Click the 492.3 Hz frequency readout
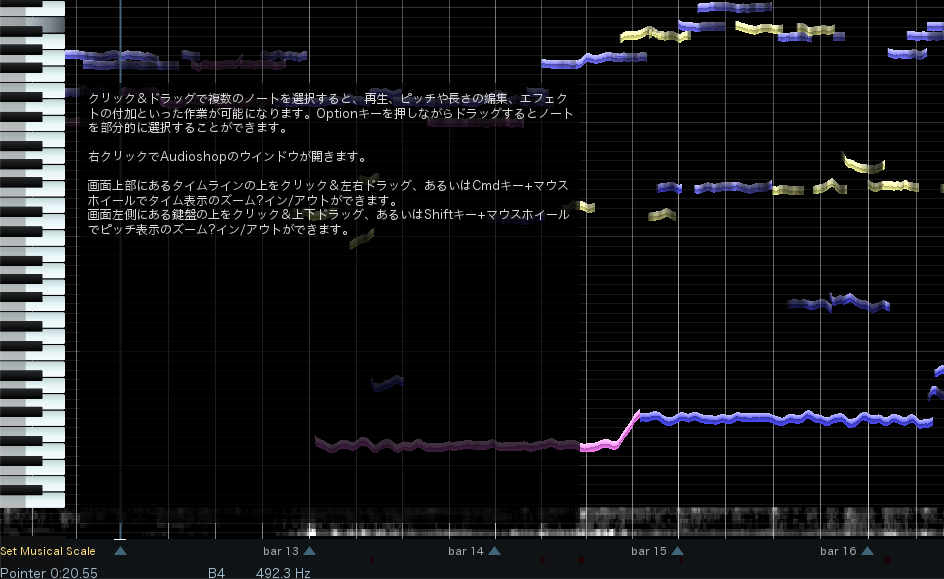Screen dimensions: 944x579 283,572
